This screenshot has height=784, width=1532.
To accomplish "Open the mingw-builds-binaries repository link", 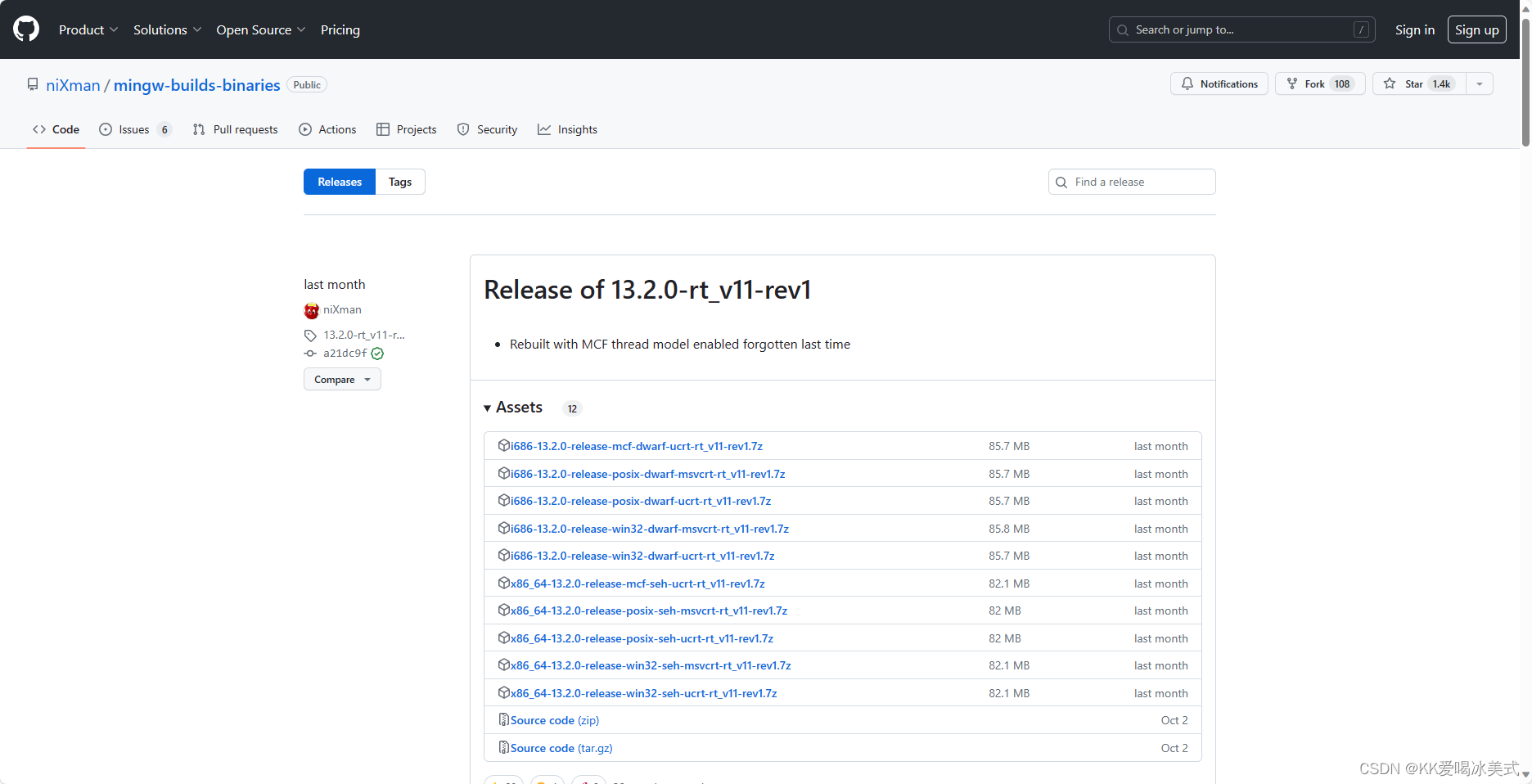I will click(x=196, y=85).
